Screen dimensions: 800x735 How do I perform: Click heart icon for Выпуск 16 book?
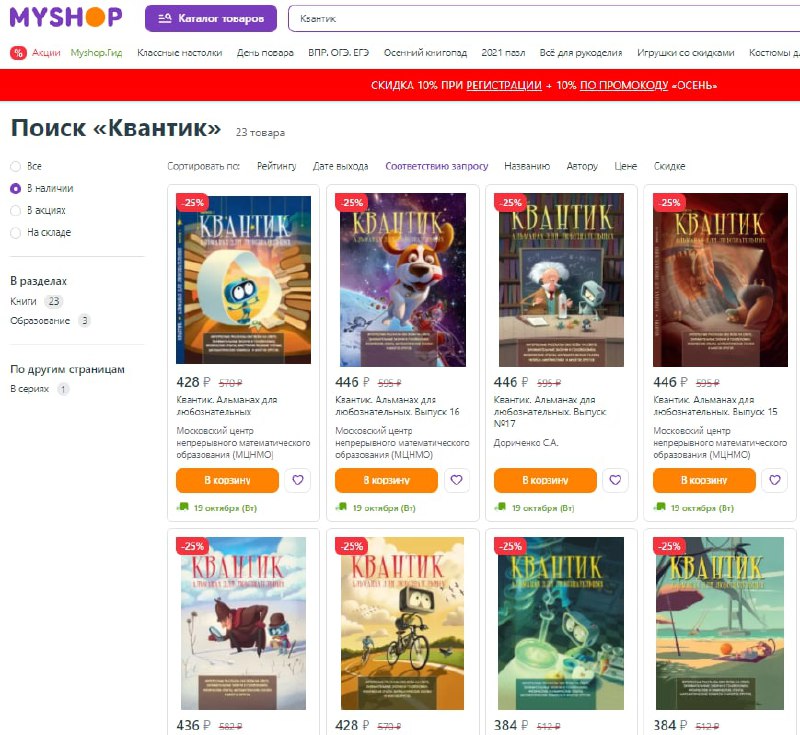click(x=457, y=480)
